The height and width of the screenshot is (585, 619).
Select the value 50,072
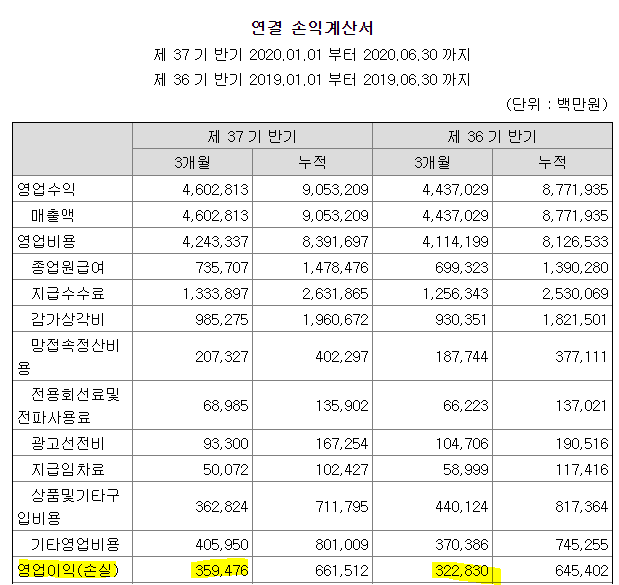tap(226, 470)
